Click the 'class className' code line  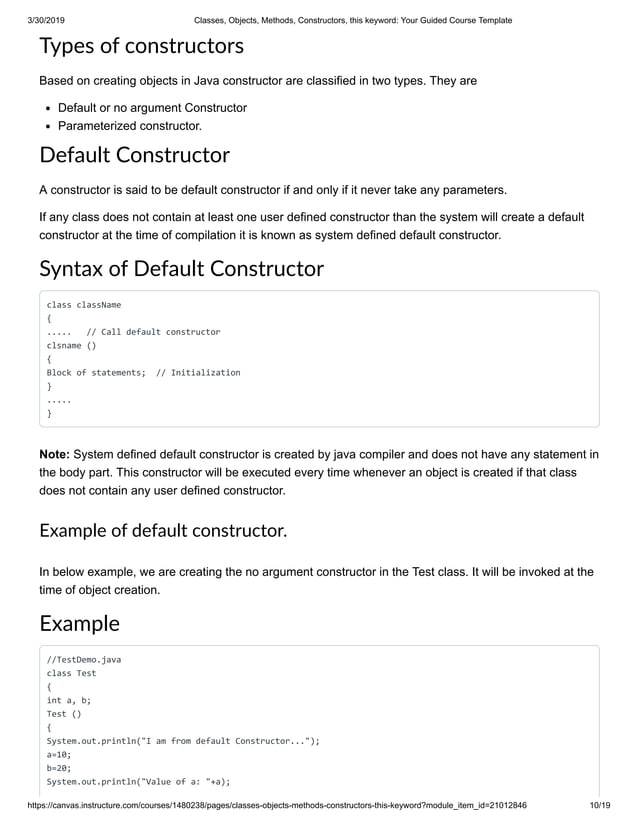84,305
